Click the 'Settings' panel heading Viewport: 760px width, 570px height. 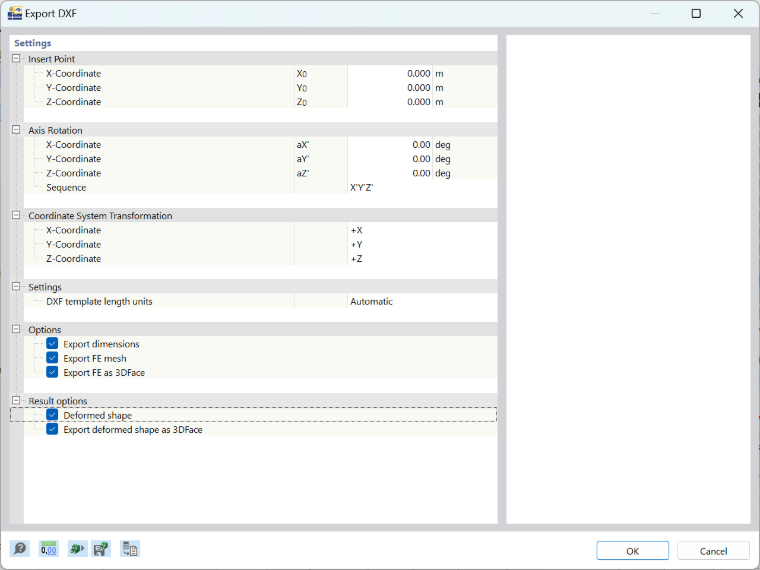pos(32,43)
